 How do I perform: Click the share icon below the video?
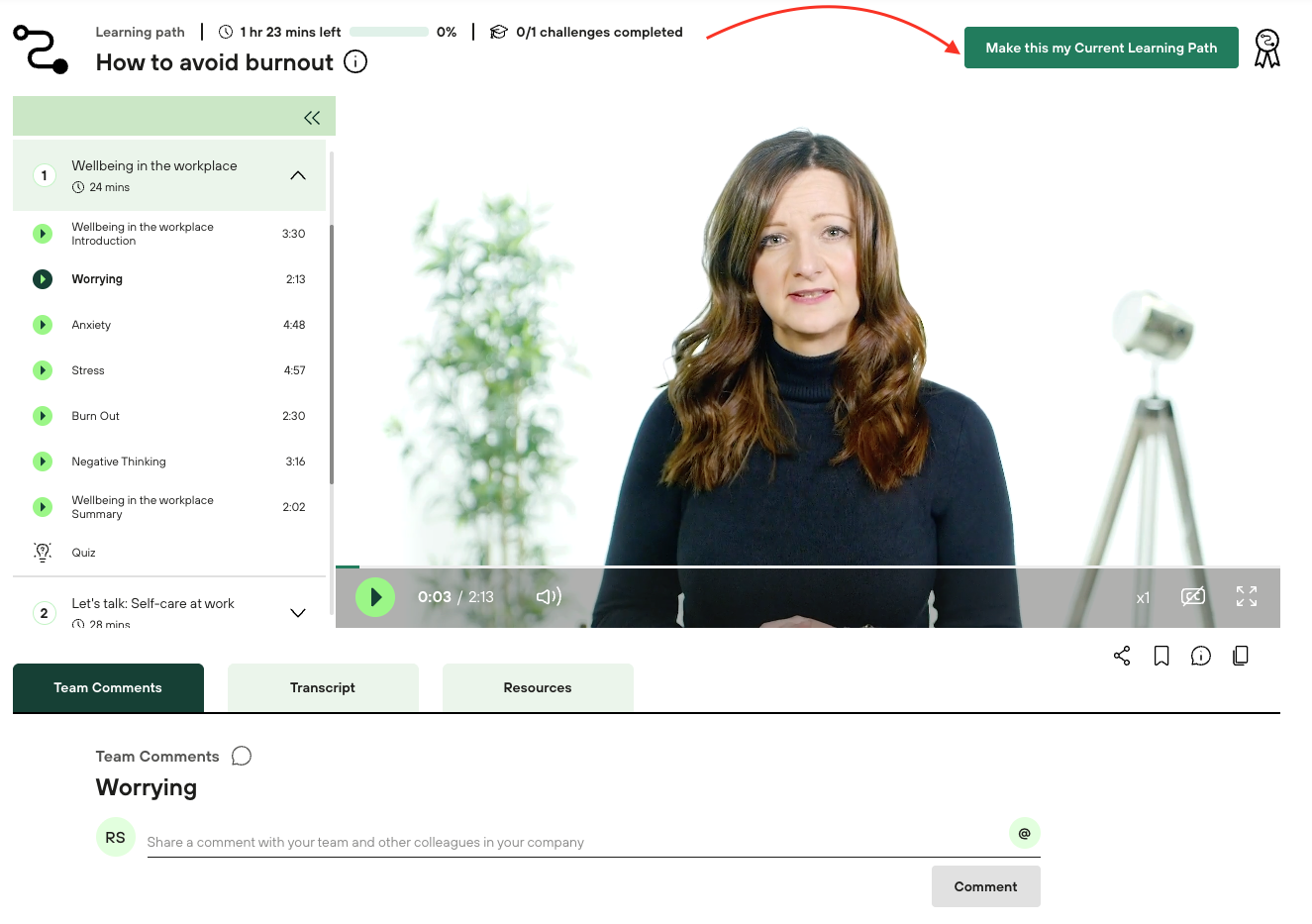tap(1122, 656)
